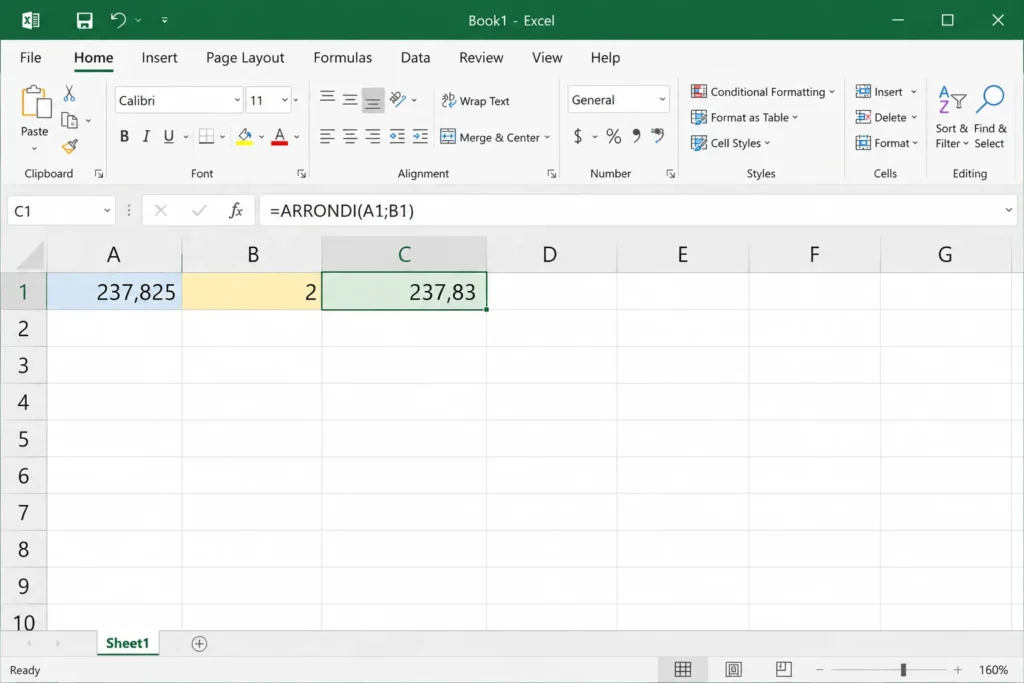1024x683 pixels.
Task: Open the Cell Styles dropdown
Action: 731,143
